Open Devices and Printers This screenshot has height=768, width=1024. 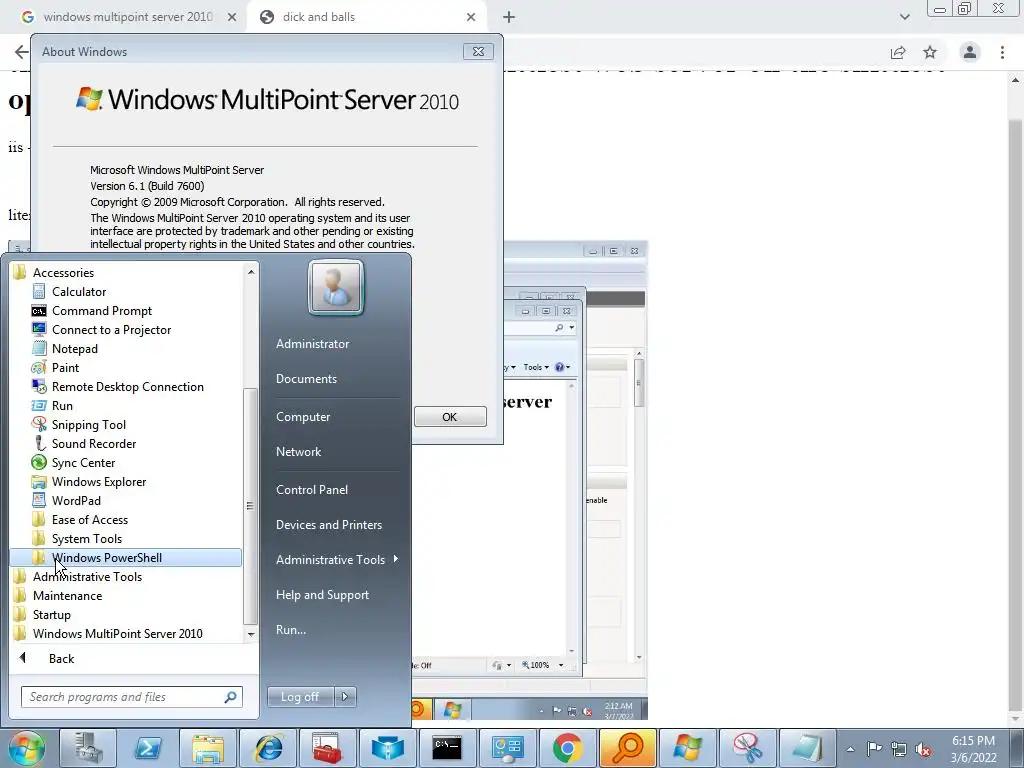[328, 525]
